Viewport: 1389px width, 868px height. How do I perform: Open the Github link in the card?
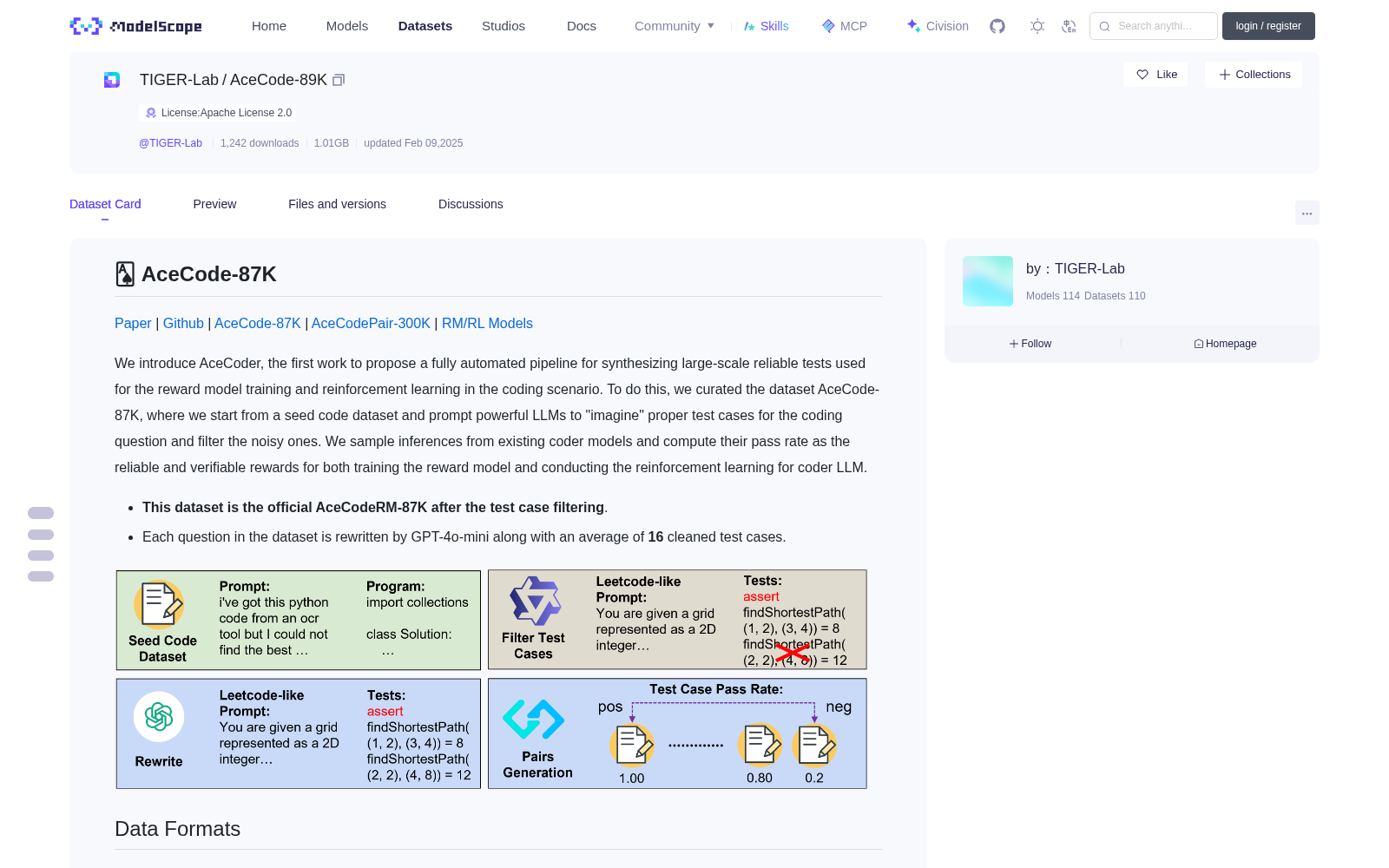(x=183, y=323)
